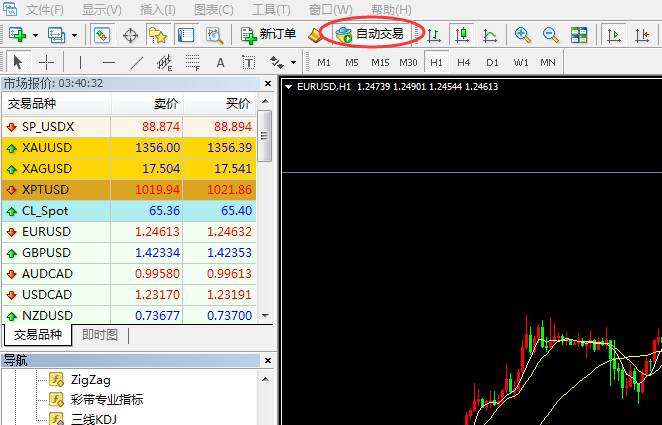The width and height of the screenshot is (662, 425).
Task: Close the 导航 navigator panel
Action: tap(268, 360)
